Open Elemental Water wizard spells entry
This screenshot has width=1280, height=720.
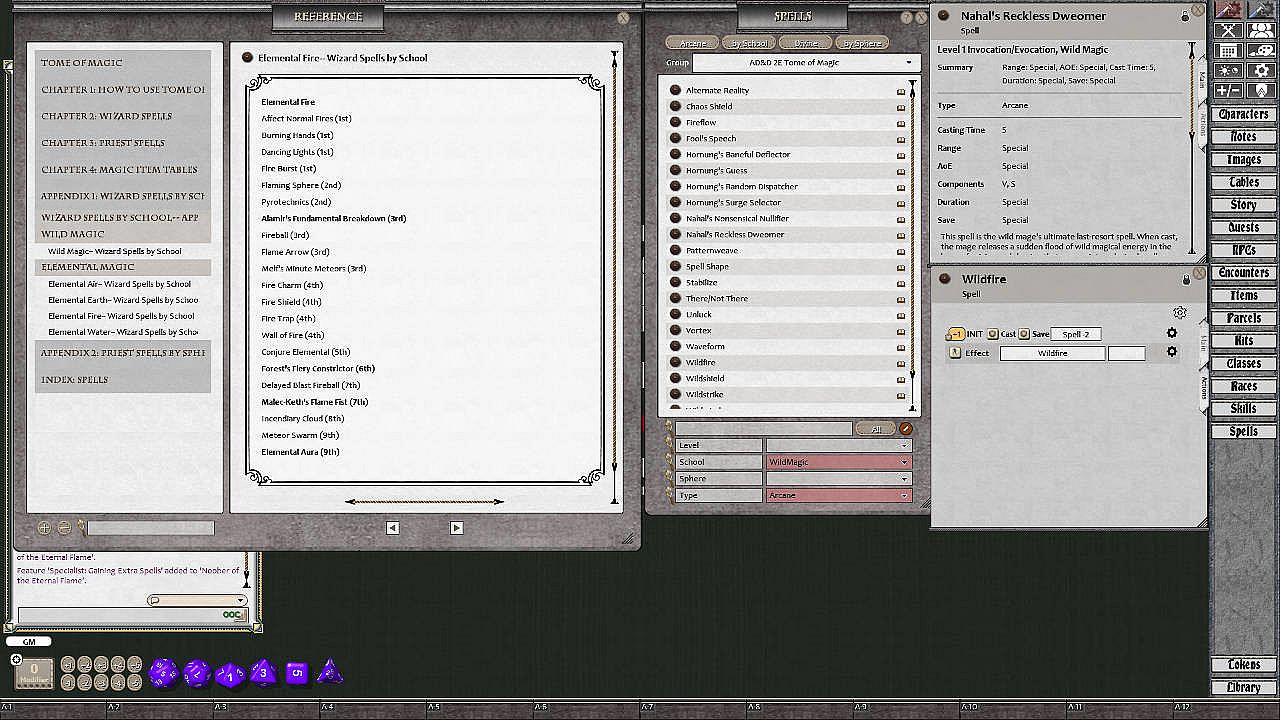pos(123,332)
